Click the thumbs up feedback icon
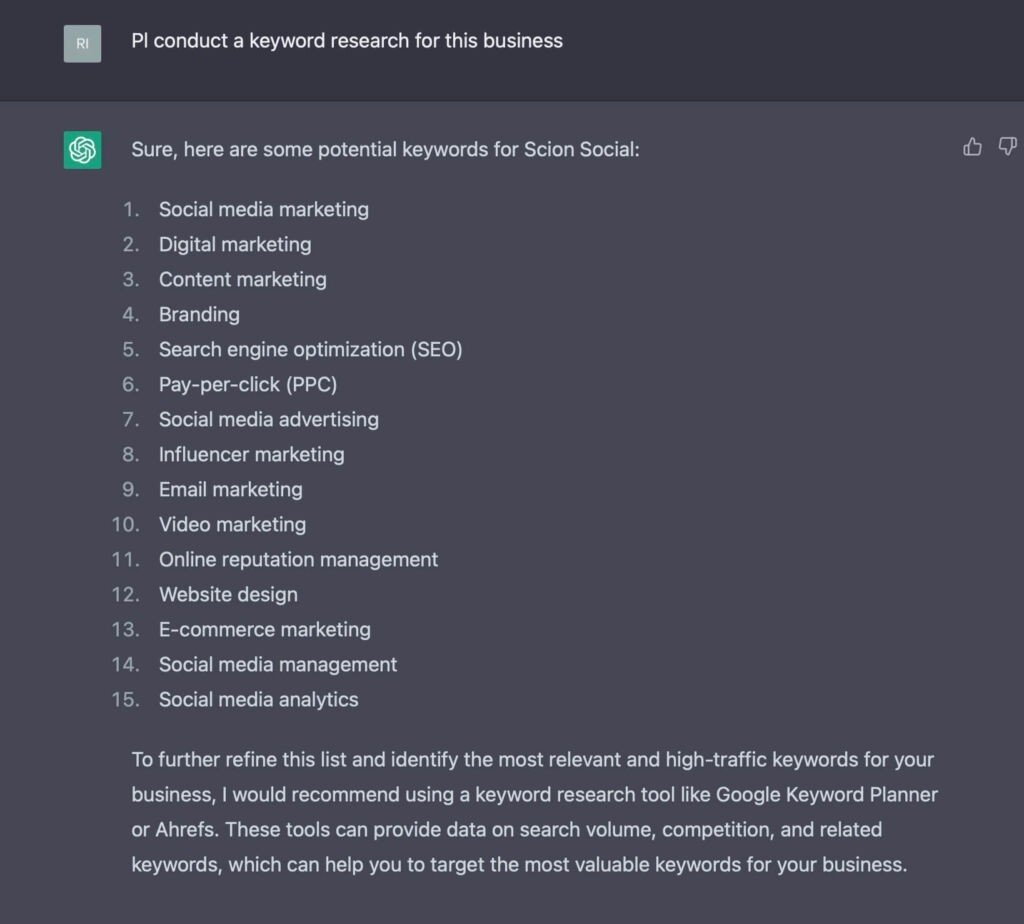Viewport: 1024px width, 924px height. (972, 147)
